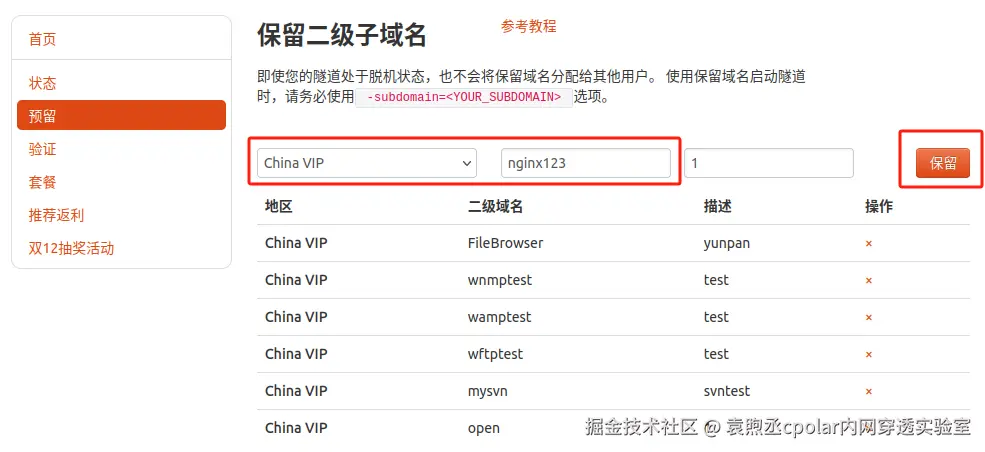
Task: Click the subdomain field containing nginx123
Action: pyautogui.click(x=585, y=163)
